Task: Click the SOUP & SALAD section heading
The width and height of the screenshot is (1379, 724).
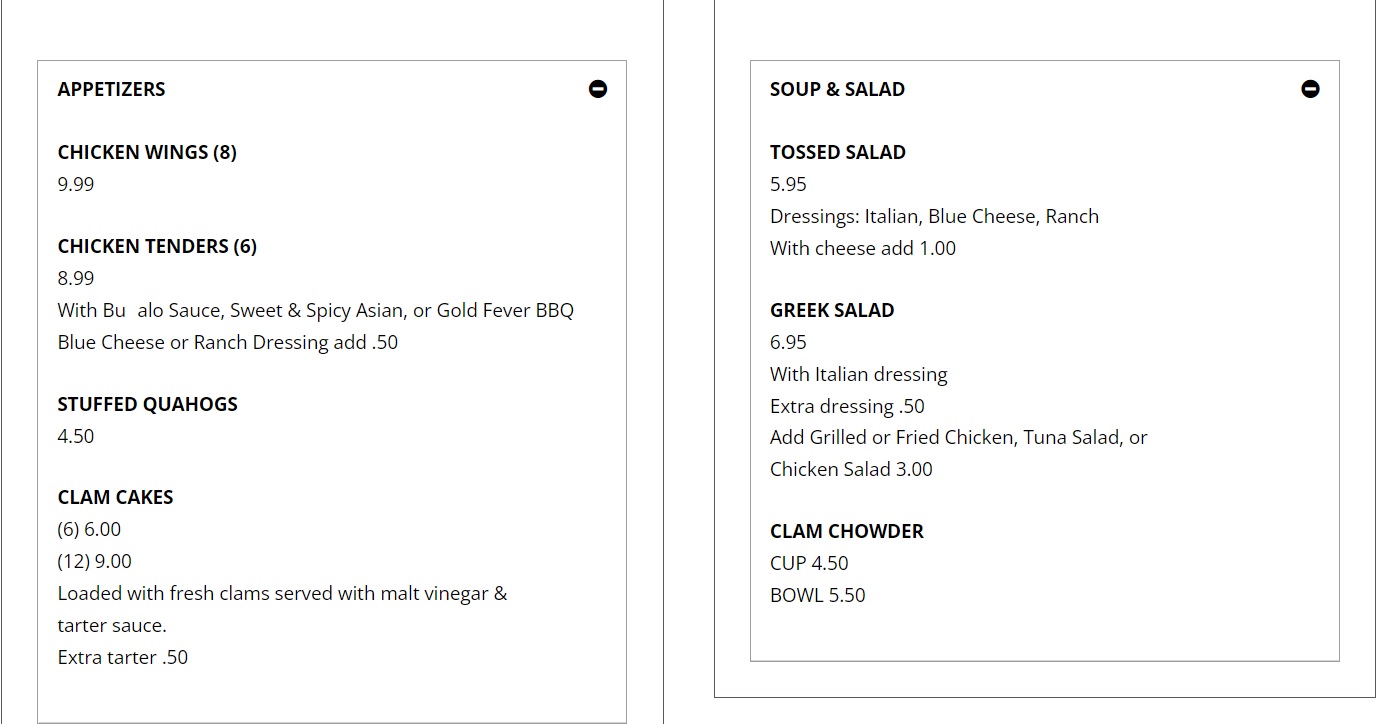Action: pyautogui.click(x=837, y=89)
